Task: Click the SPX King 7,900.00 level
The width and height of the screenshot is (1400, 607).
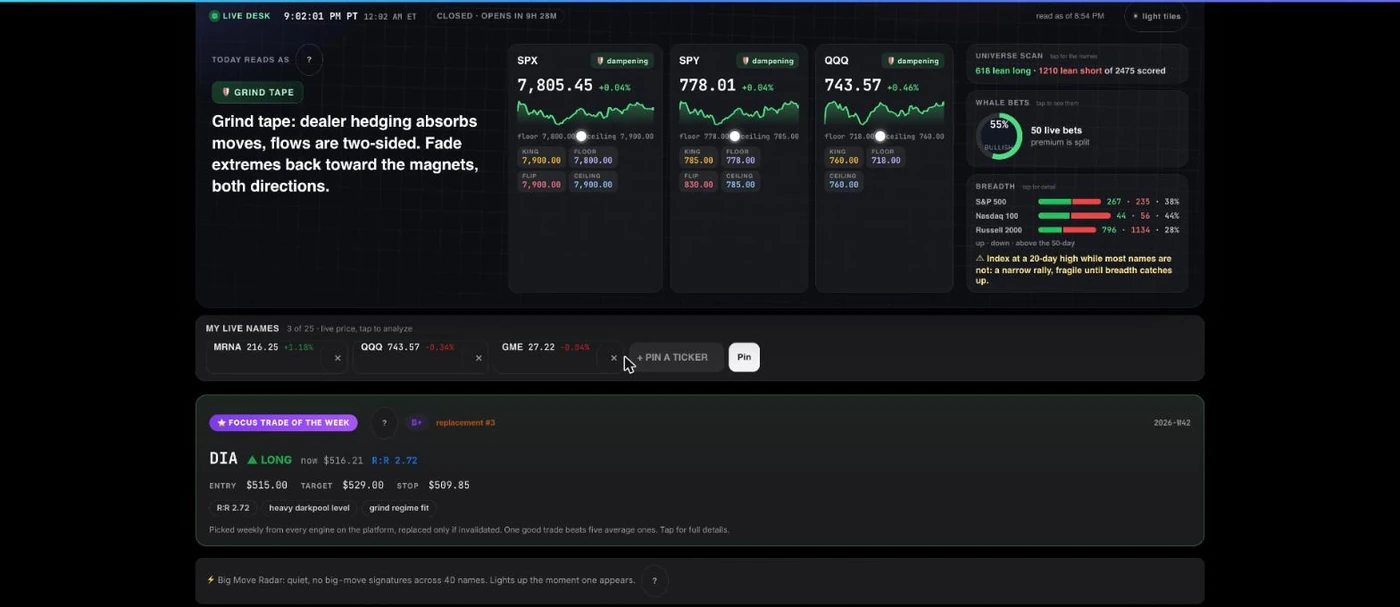Action: [x=541, y=156]
